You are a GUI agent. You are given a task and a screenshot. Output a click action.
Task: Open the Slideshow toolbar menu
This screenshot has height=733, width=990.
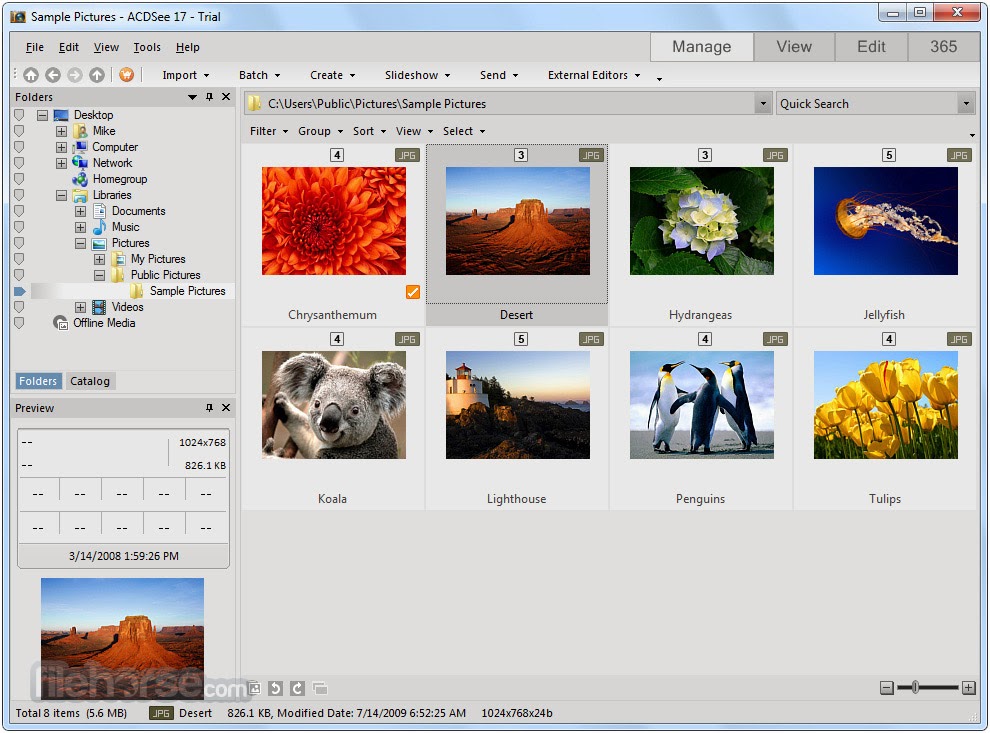click(418, 75)
